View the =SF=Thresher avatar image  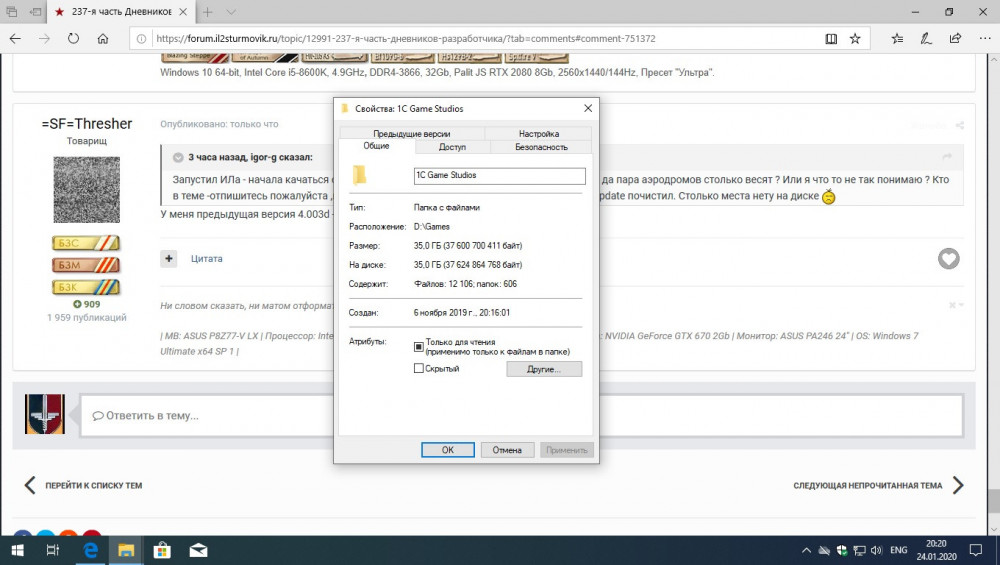[x=87, y=189]
